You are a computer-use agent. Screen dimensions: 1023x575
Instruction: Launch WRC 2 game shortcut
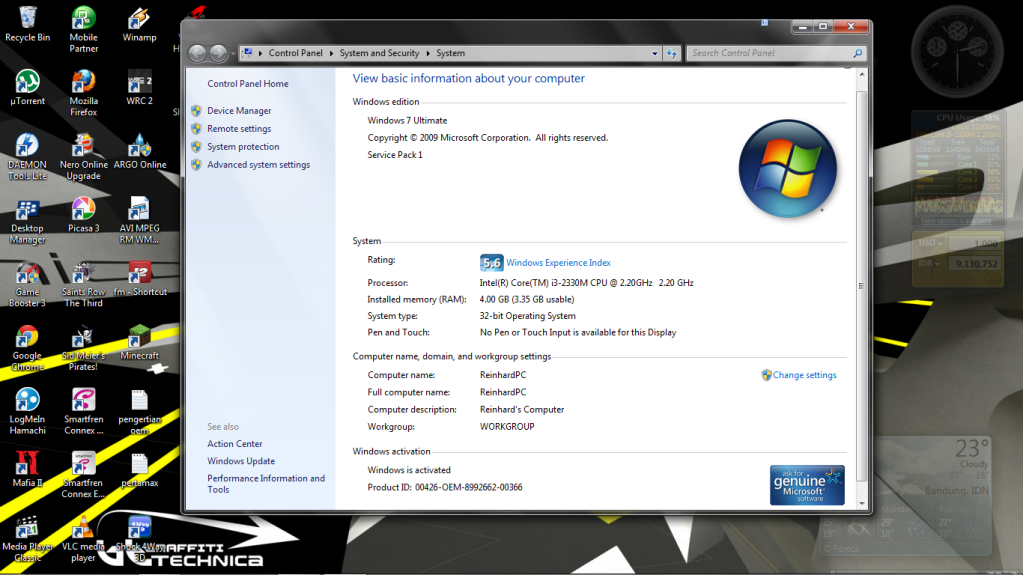[139, 87]
